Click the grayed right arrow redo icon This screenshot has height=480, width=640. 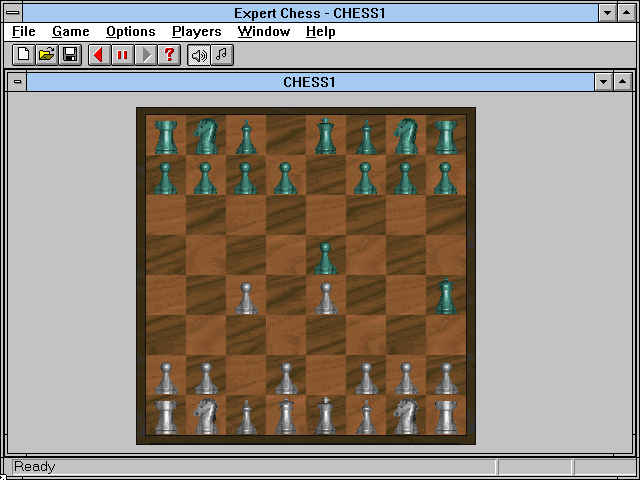coord(147,55)
